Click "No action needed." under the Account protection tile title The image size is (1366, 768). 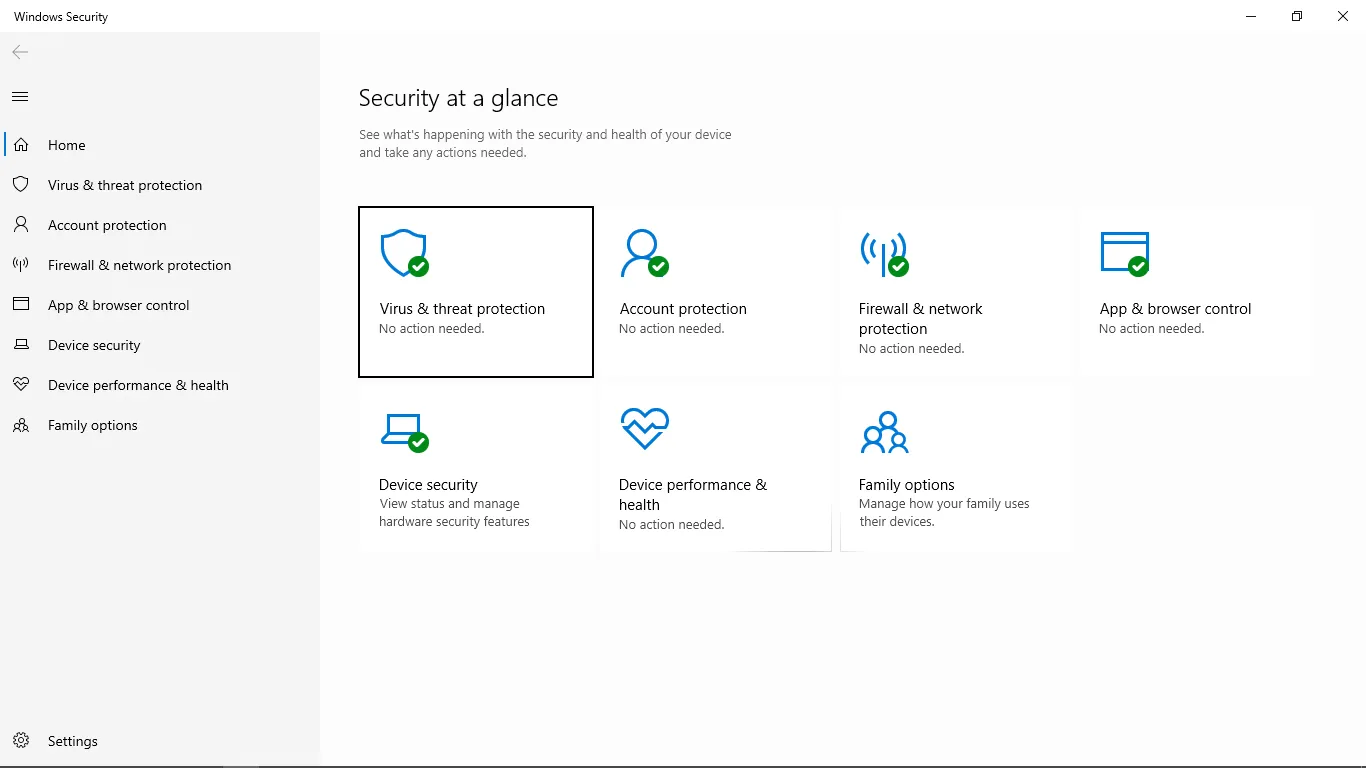point(672,329)
